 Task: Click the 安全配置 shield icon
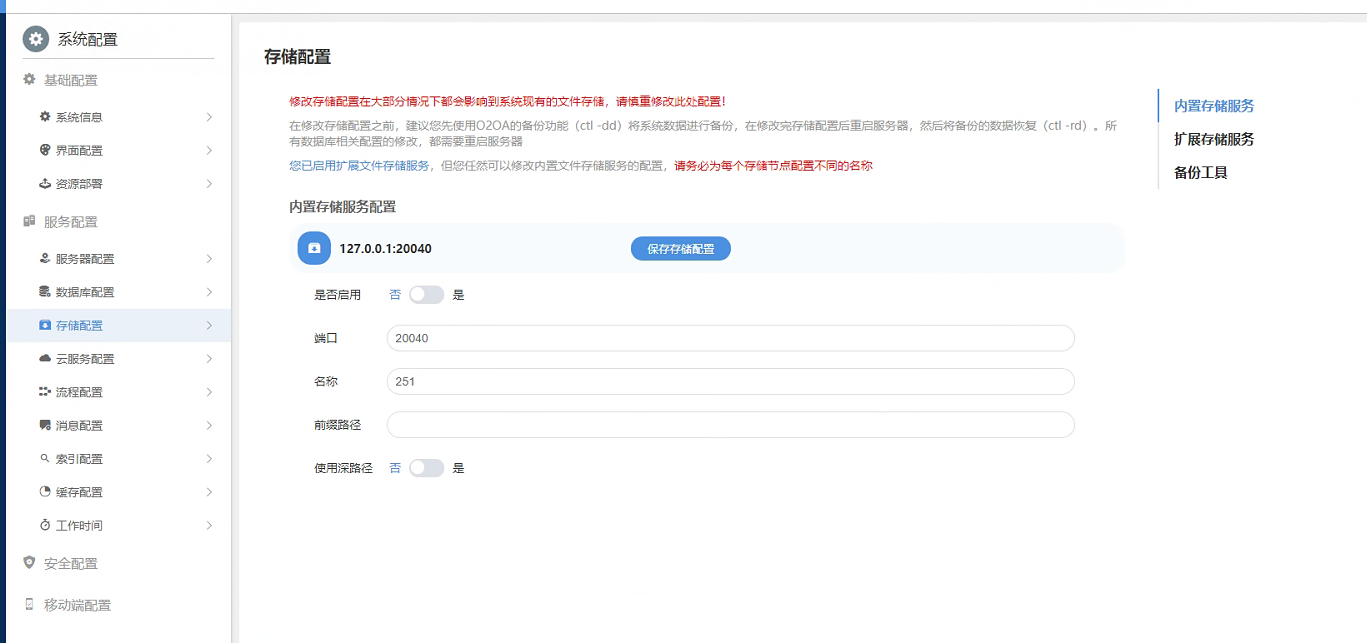[29, 563]
